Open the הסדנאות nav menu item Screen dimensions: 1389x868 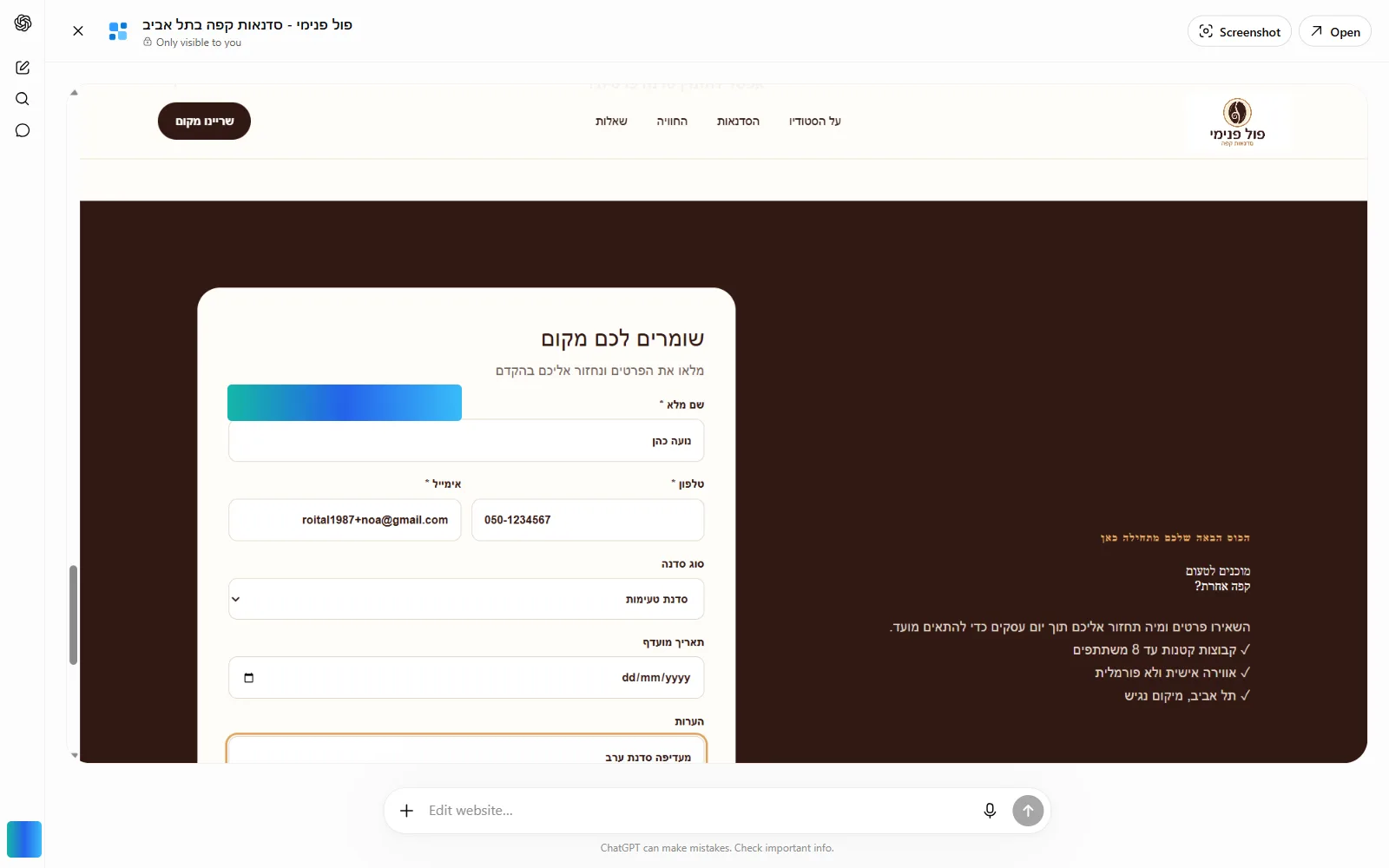tap(738, 122)
